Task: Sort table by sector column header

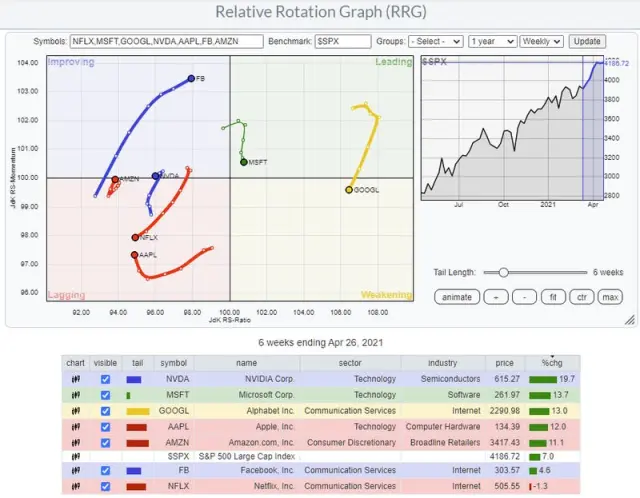Action: pos(350,363)
